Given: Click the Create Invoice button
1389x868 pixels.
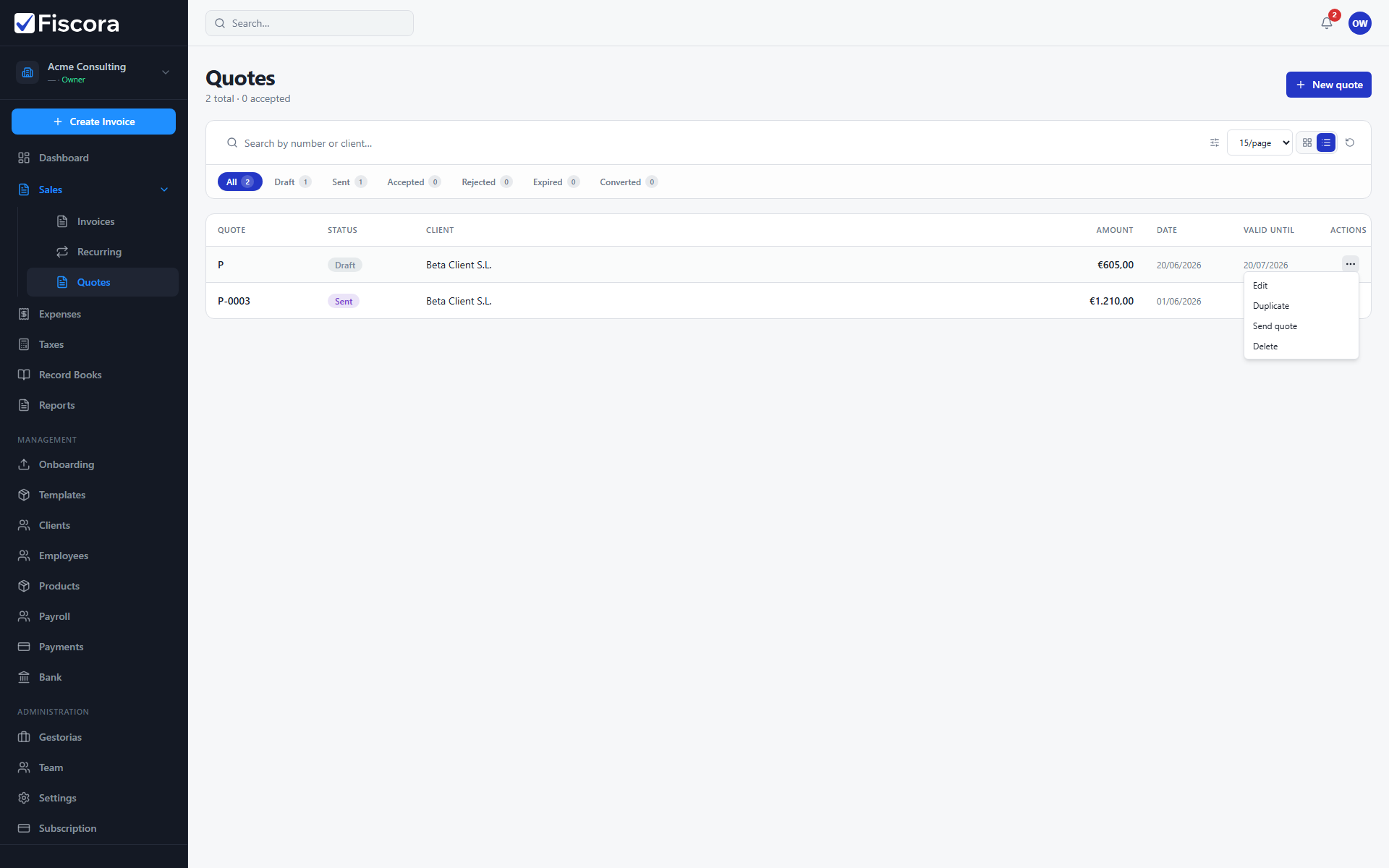Looking at the screenshot, I should point(93,122).
